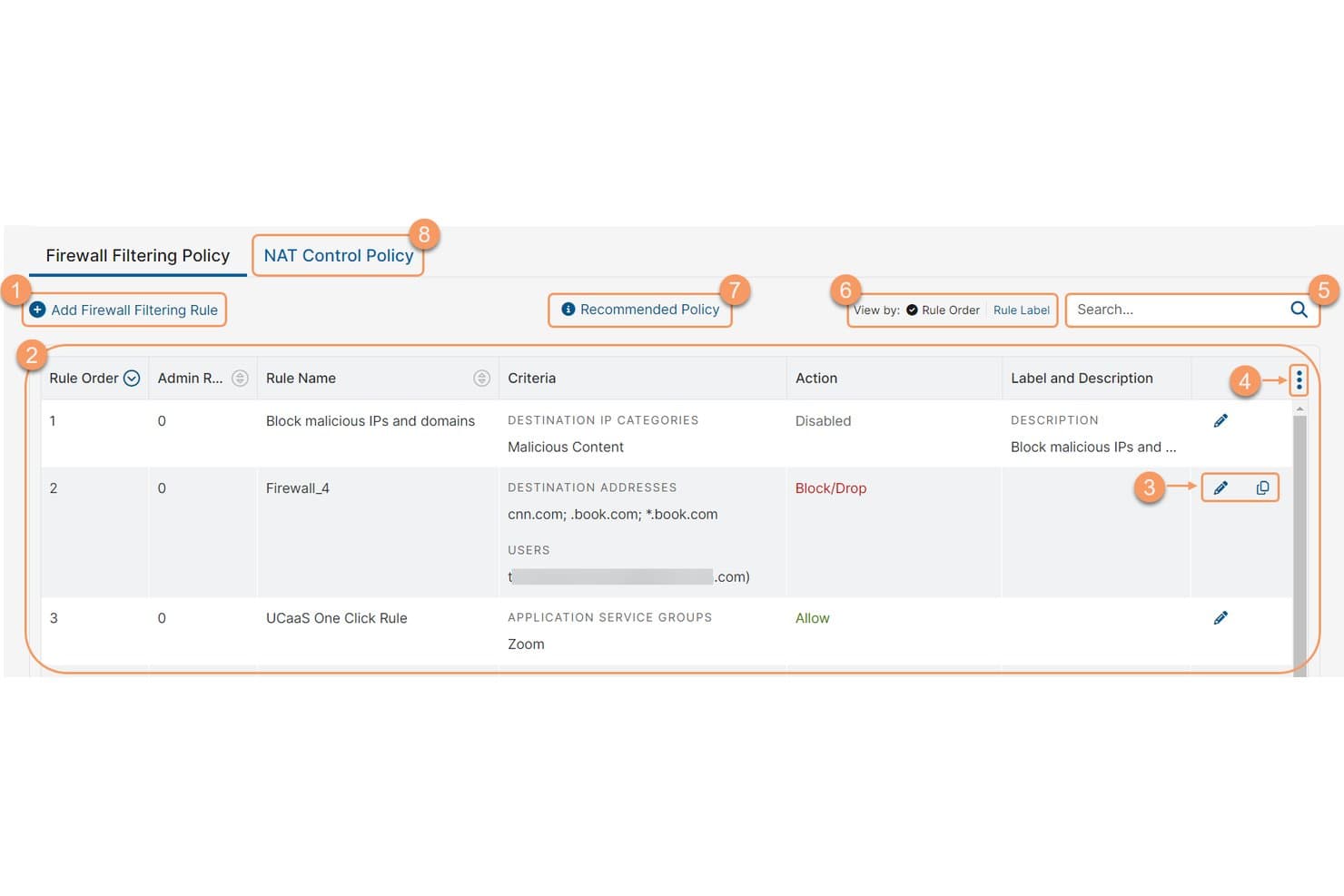The image size is (1344, 896).
Task: Select the Firewall_4 rule name
Action: point(298,488)
